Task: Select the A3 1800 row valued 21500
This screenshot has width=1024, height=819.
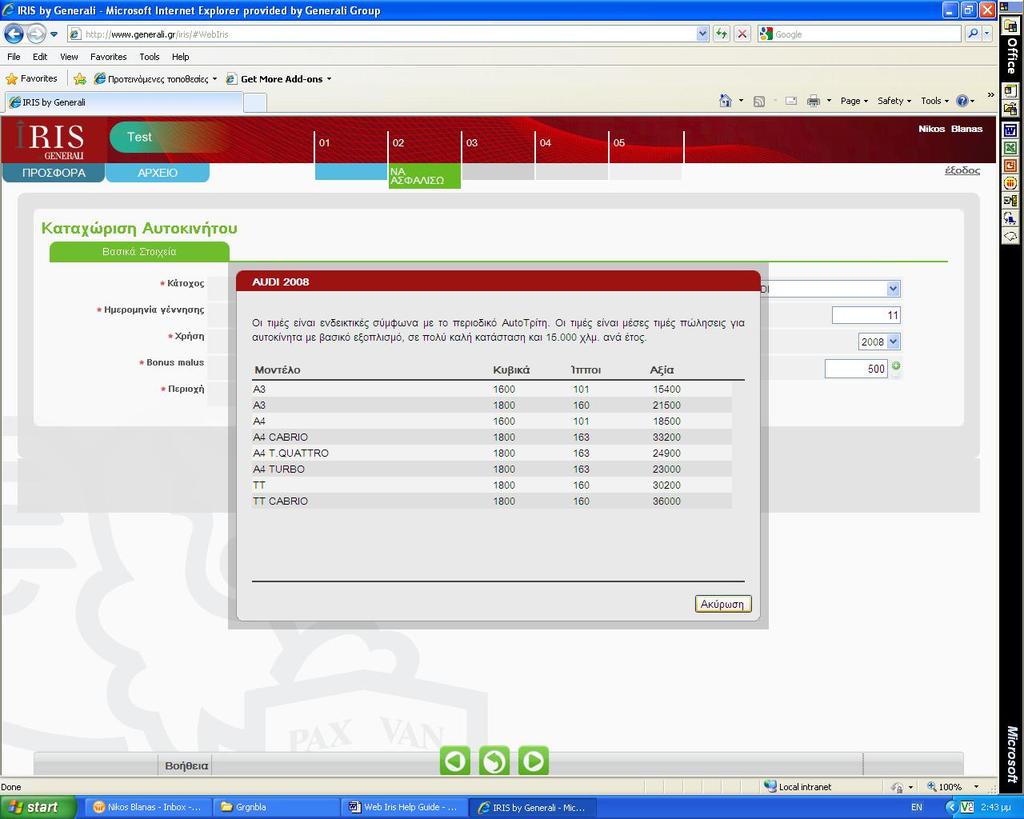Action: pyautogui.click(x=492, y=405)
